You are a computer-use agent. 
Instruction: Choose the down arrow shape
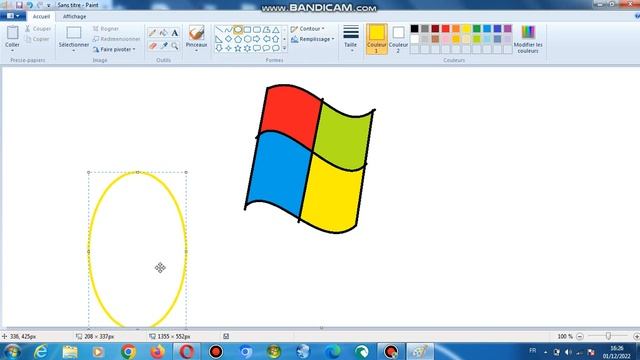[219, 48]
